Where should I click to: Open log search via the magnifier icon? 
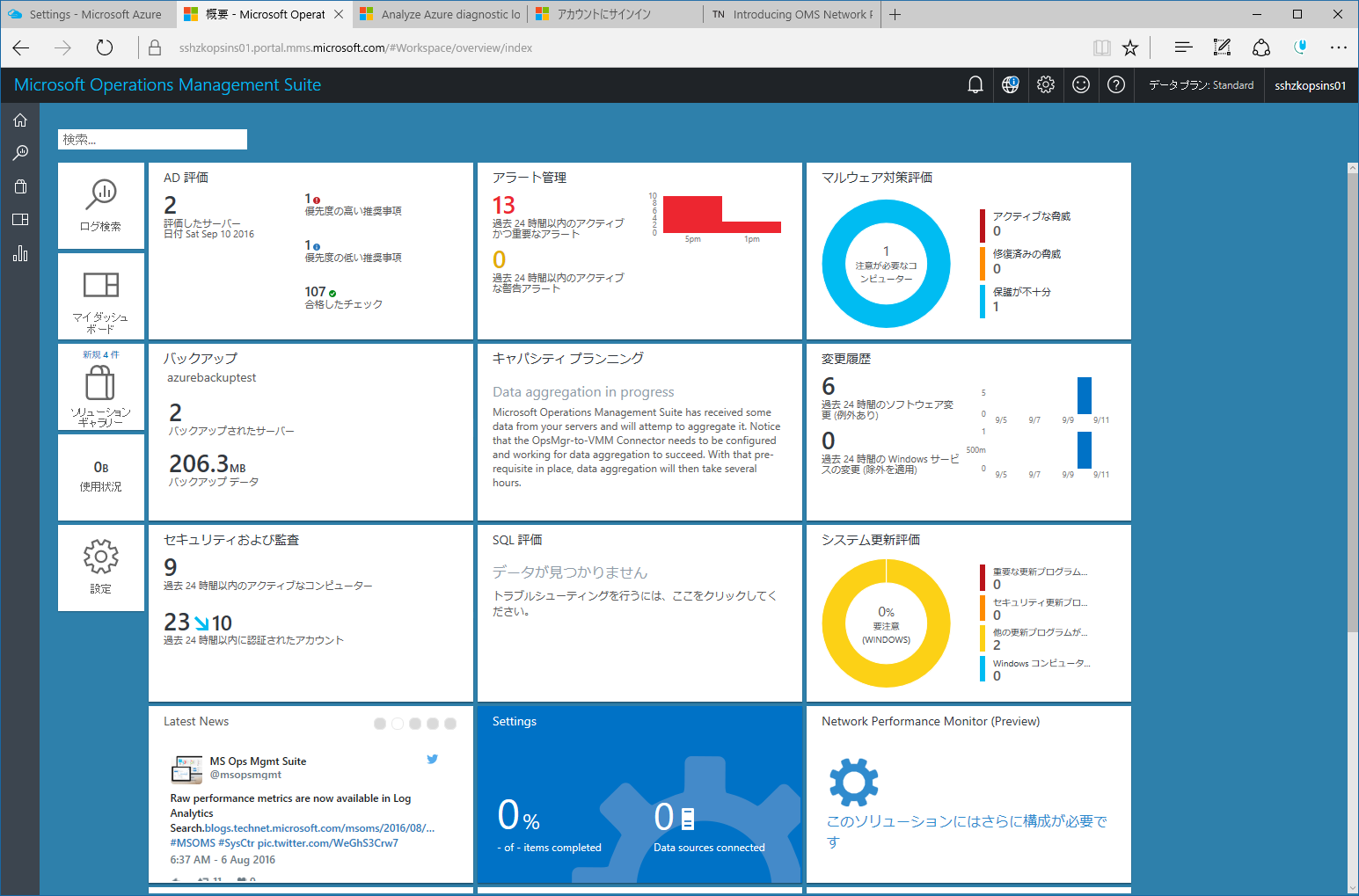19,153
